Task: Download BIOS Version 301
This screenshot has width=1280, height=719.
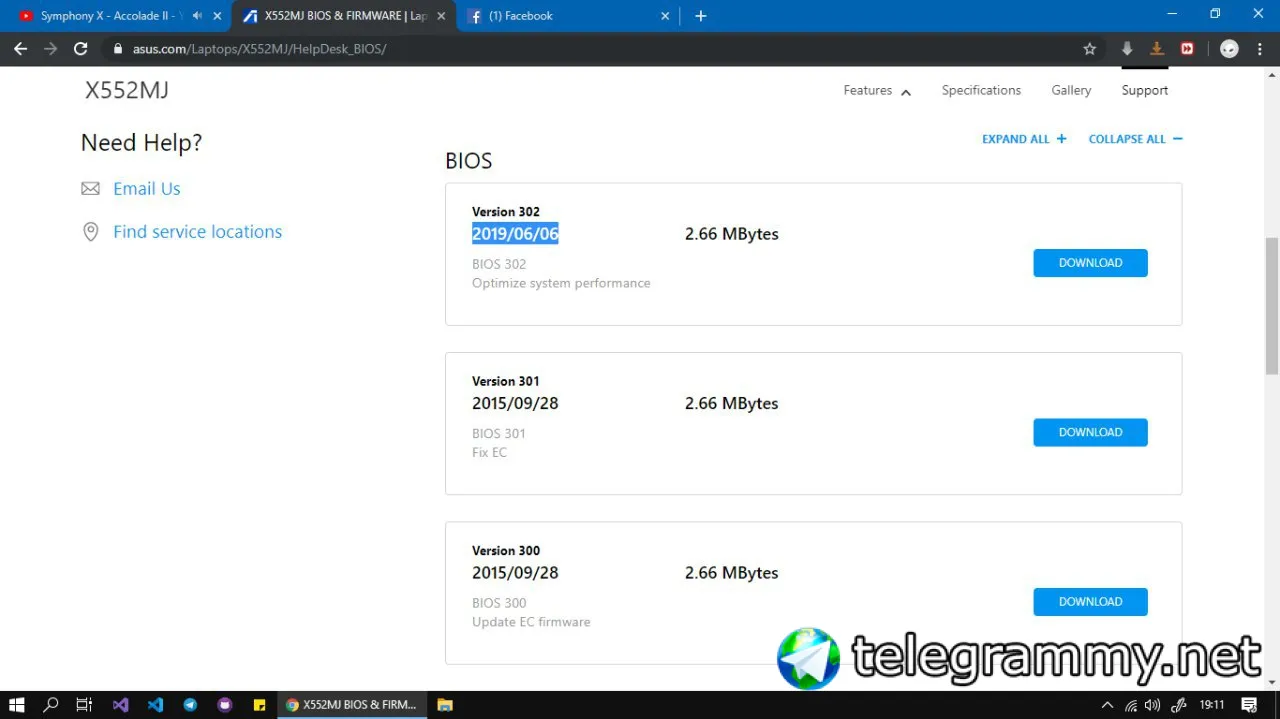Action: click(1090, 432)
